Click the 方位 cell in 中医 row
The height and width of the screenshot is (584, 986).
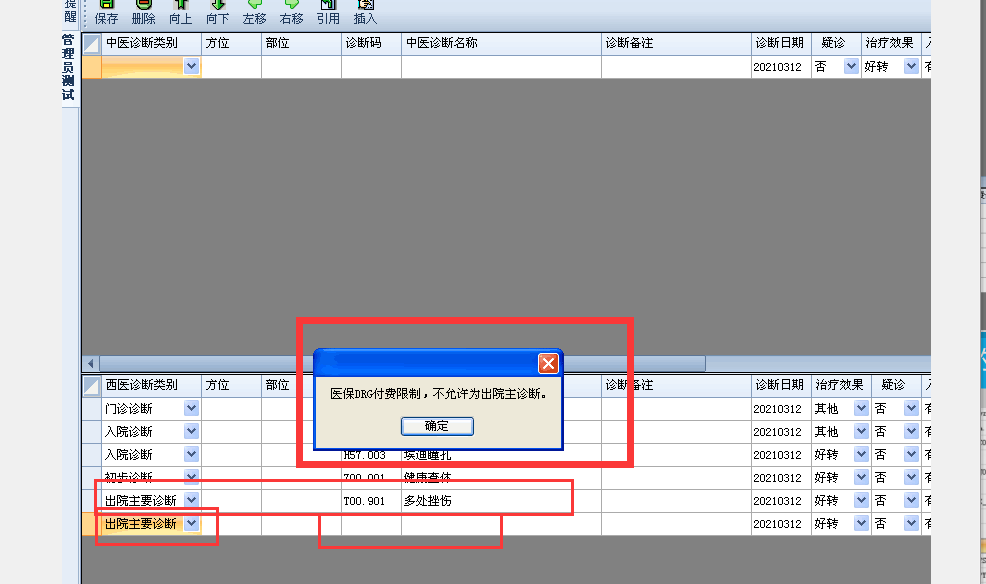[x=231, y=67]
